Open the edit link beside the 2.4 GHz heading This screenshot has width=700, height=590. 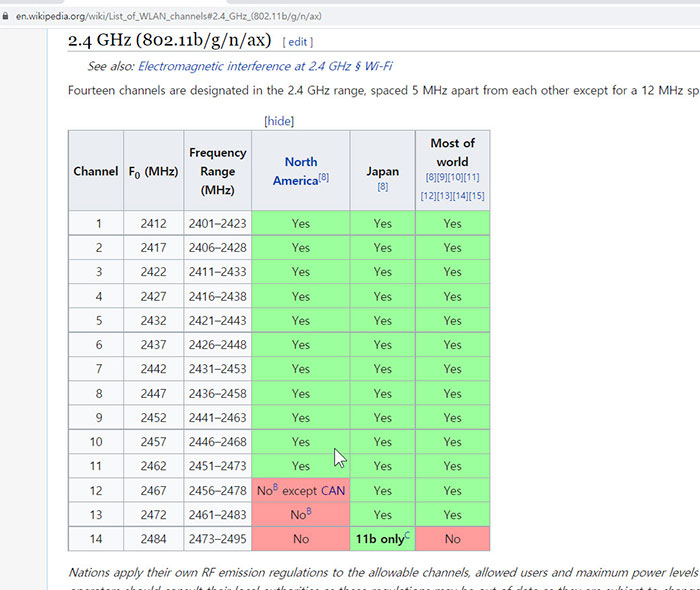298,42
